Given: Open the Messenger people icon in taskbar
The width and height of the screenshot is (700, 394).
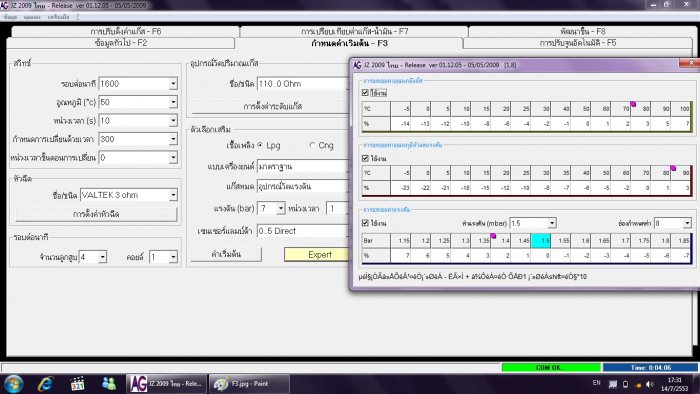Looking at the screenshot, I should tap(109, 383).
